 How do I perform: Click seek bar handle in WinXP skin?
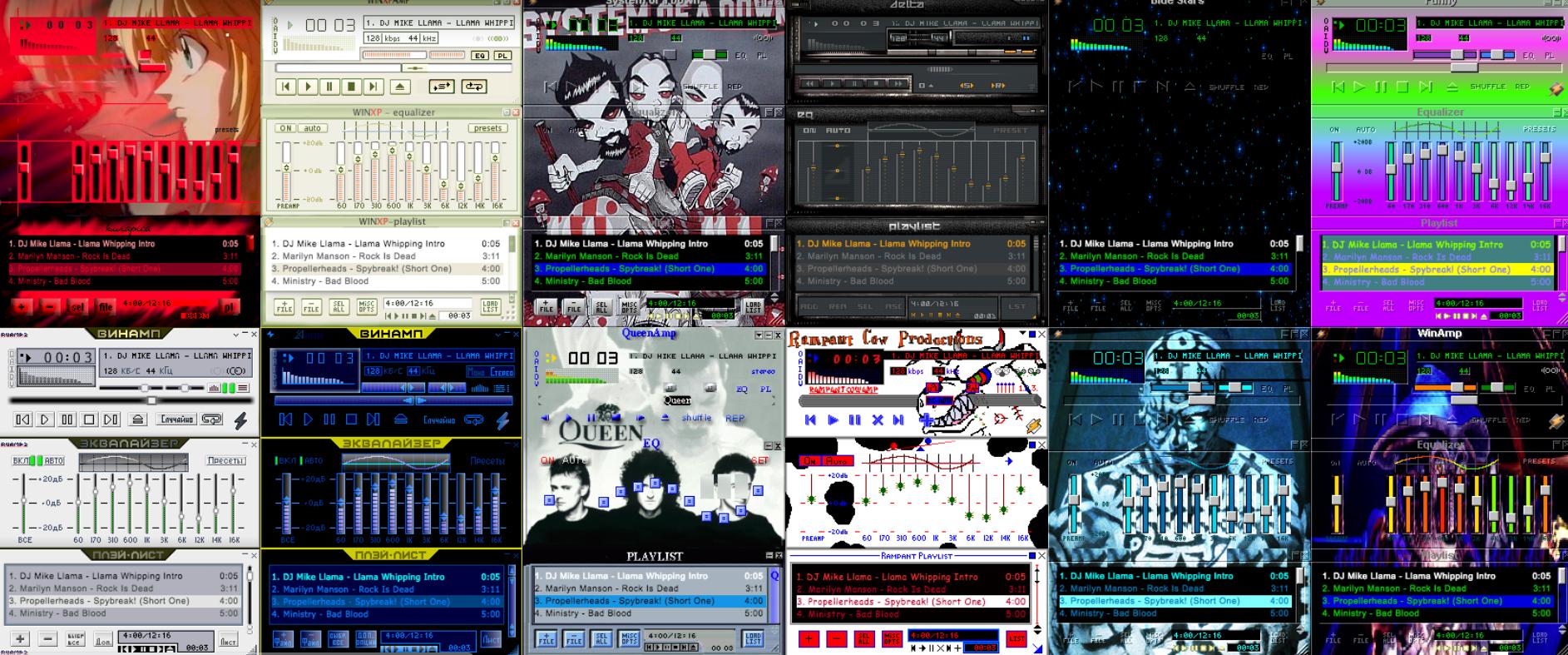click(x=413, y=68)
